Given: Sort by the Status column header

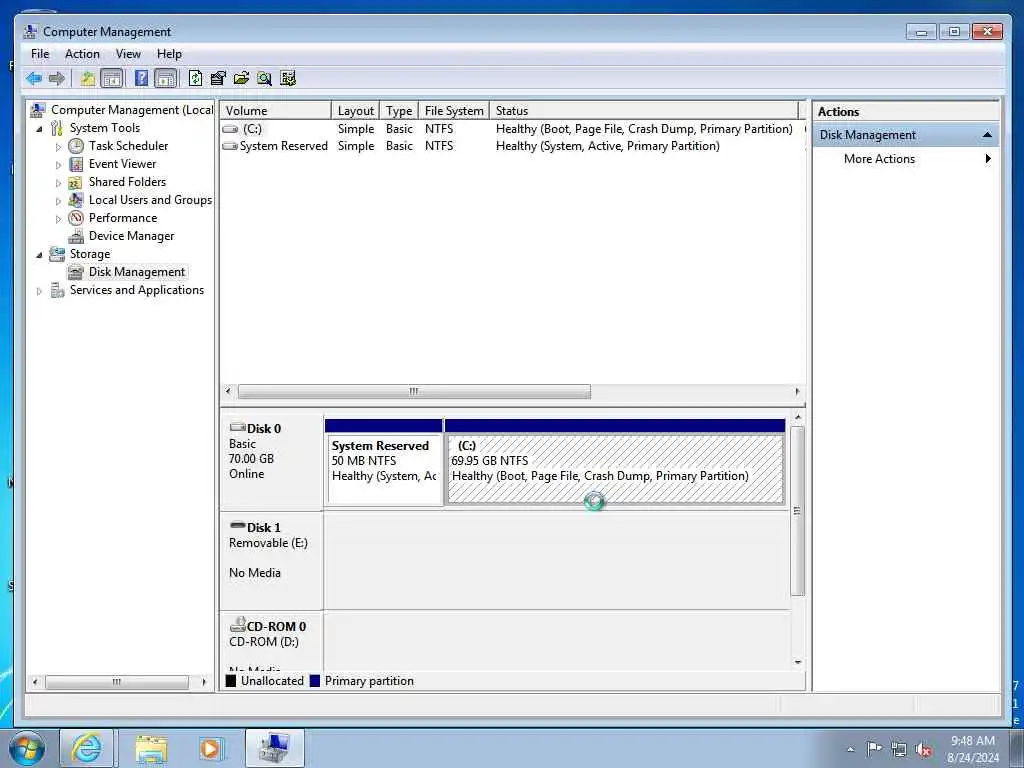Looking at the screenshot, I should [643, 110].
